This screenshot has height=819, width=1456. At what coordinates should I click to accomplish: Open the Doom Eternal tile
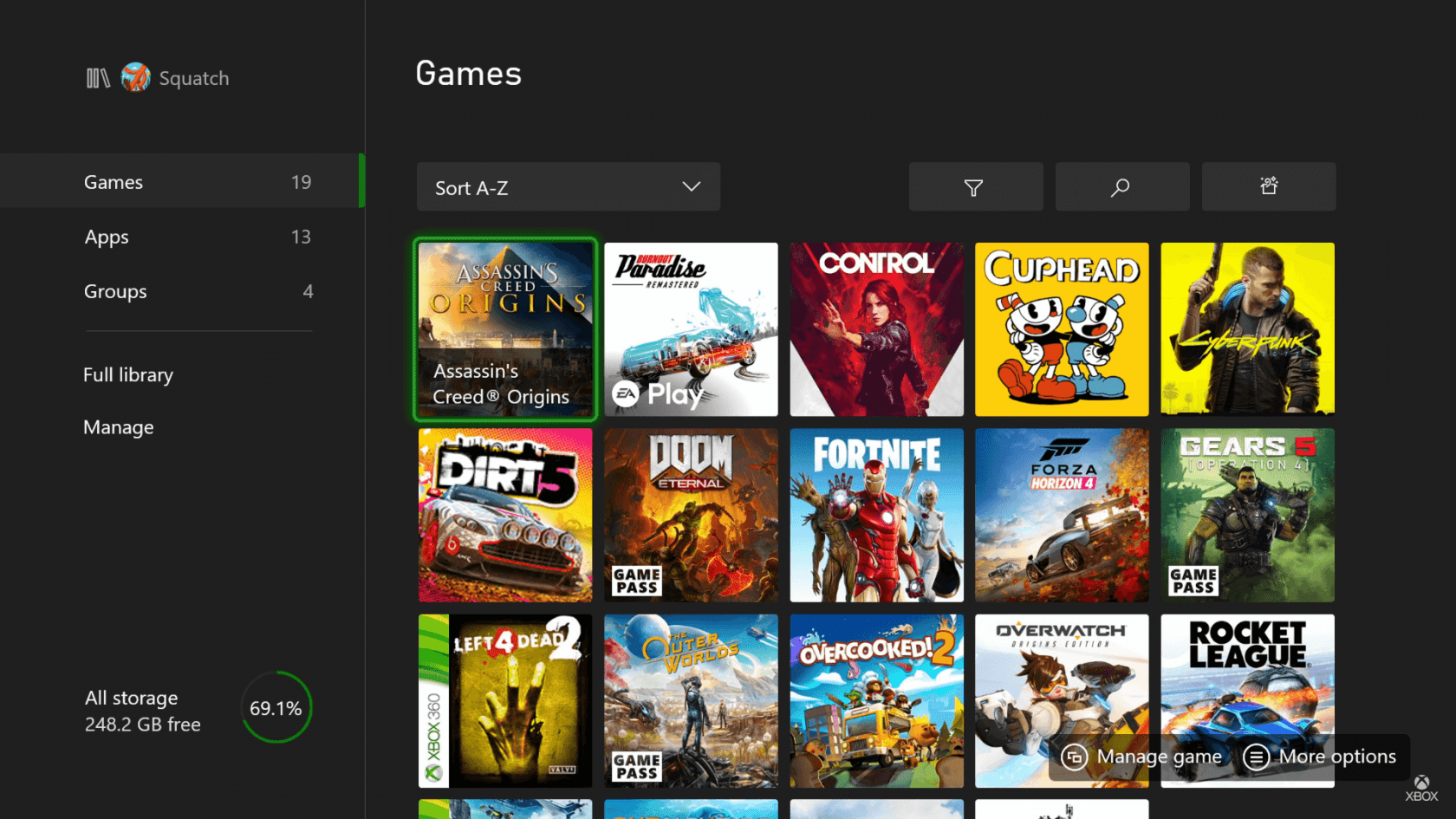tap(691, 515)
